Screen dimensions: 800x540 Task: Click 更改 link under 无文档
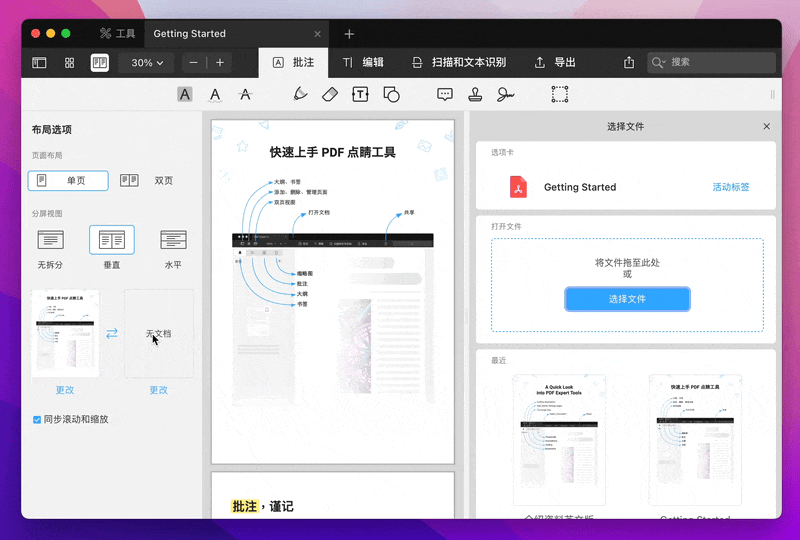[x=159, y=390]
